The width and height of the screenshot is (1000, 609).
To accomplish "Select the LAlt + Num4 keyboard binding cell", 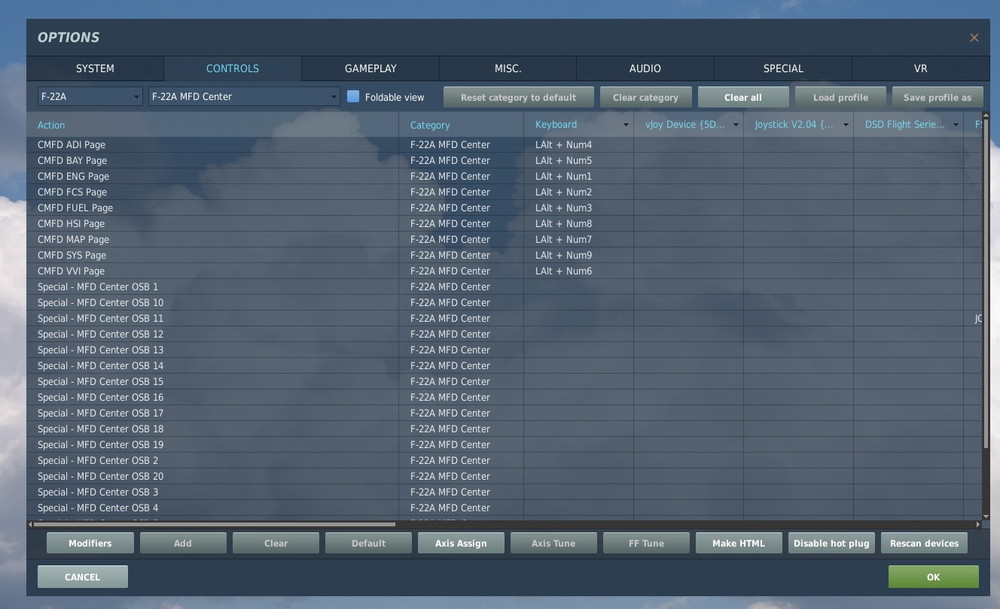I will coord(578,145).
